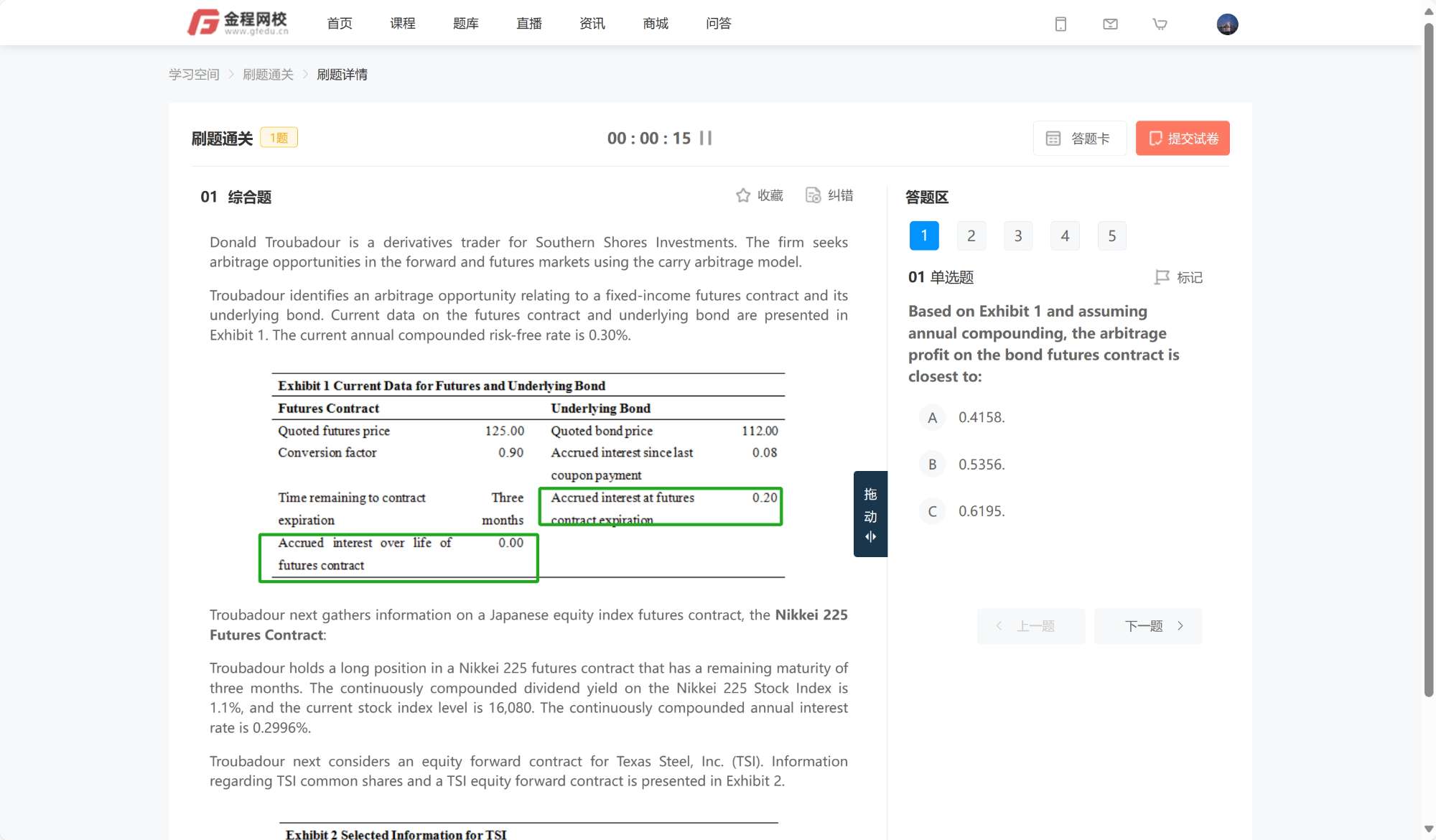Open the 题库 menu item
Screen dimensions: 1436x840
pos(465,24)
